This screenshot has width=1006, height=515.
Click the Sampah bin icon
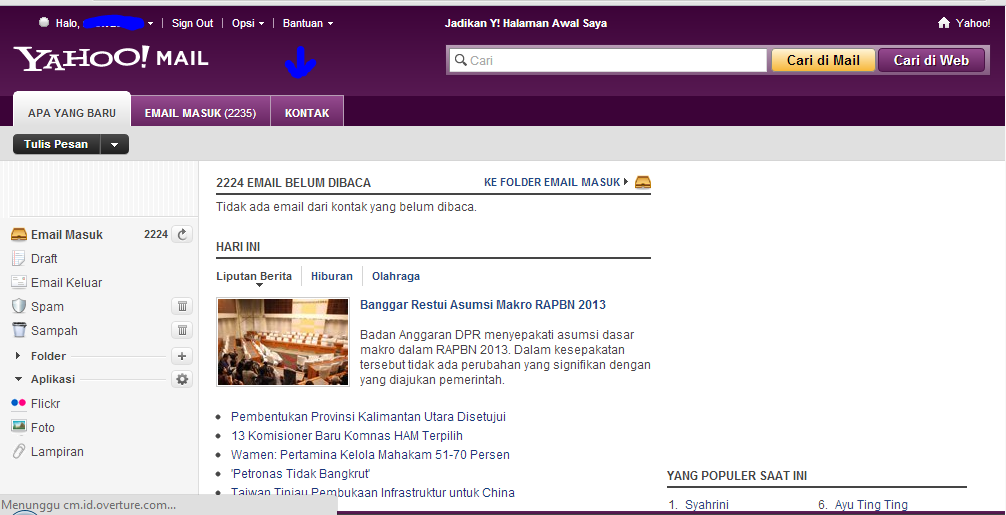(x=19, y=330)
